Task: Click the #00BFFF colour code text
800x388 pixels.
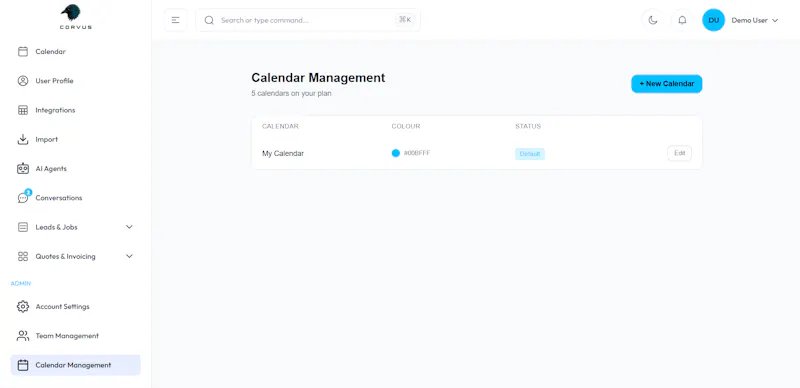Action: [x=417, y=153]
